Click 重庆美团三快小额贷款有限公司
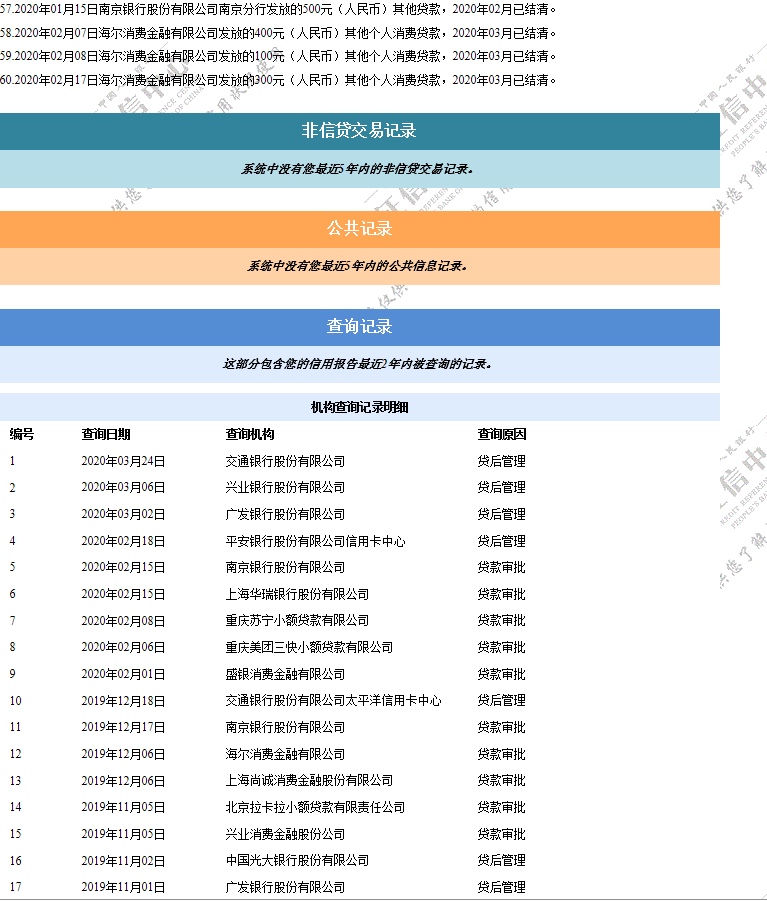 (309, 648)
